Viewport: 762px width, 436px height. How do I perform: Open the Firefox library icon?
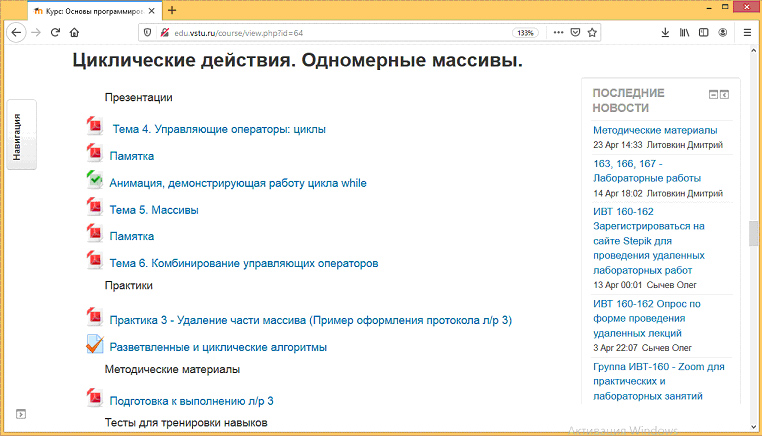coord(685,32)
